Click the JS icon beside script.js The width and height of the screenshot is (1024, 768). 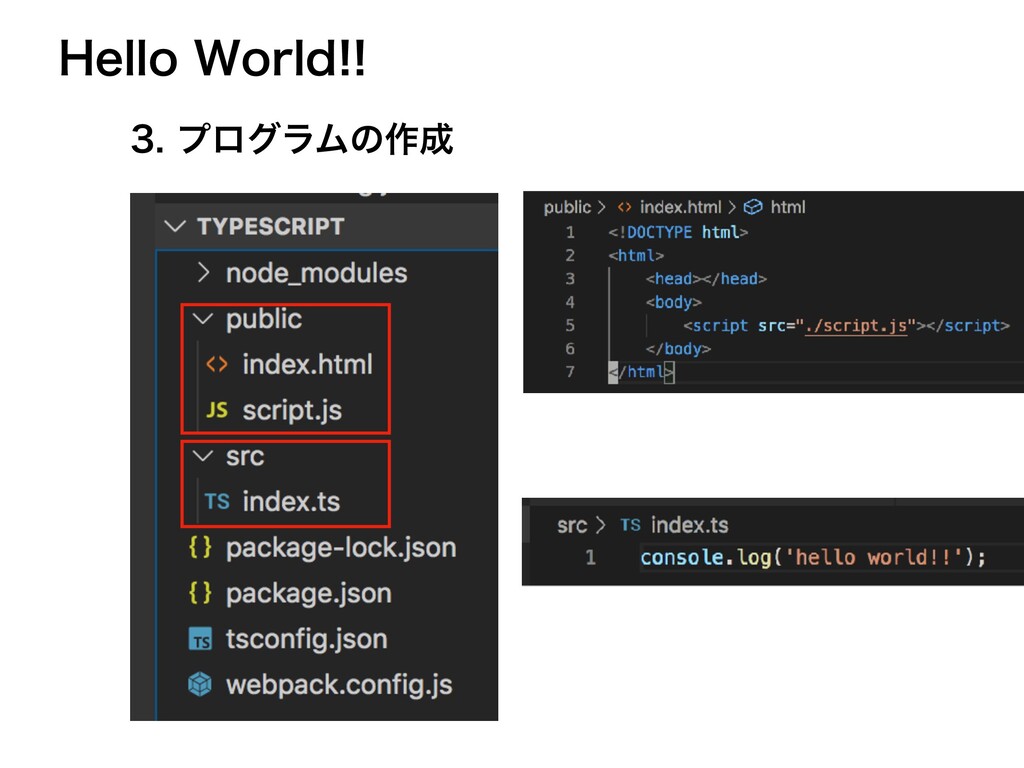216,410
